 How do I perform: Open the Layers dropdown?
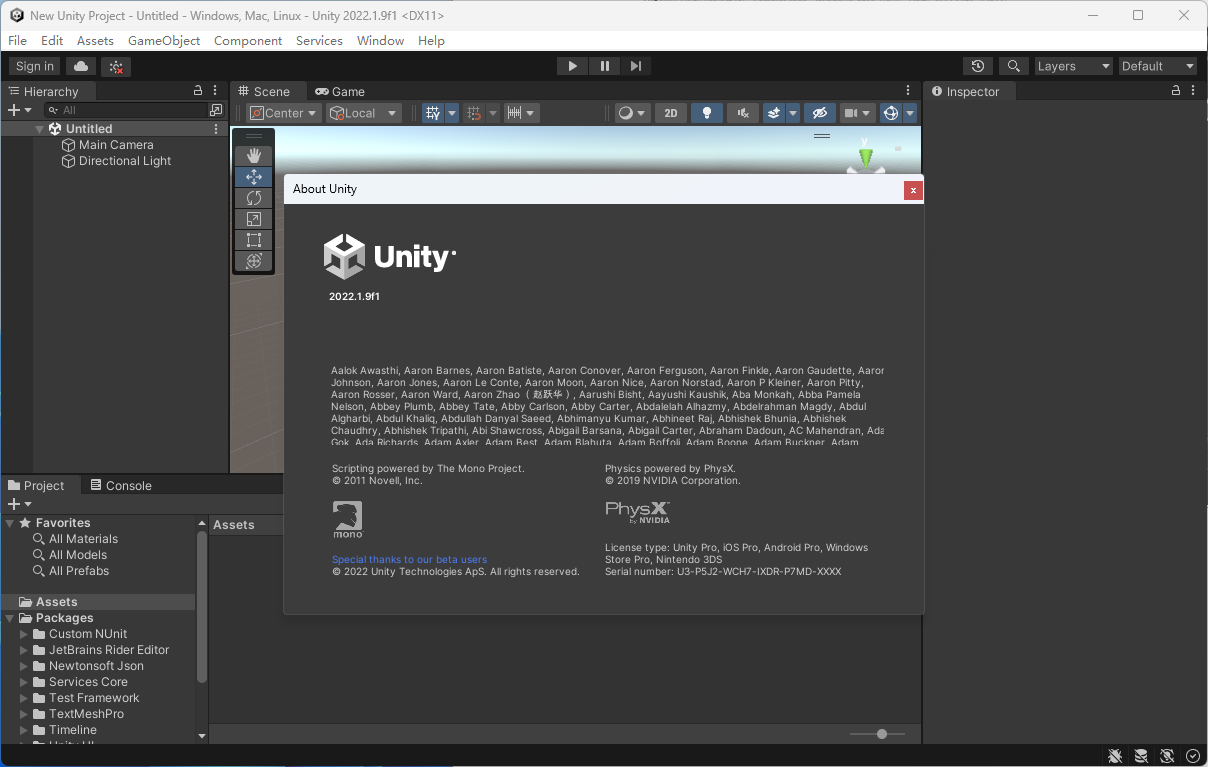(1075, 66)
